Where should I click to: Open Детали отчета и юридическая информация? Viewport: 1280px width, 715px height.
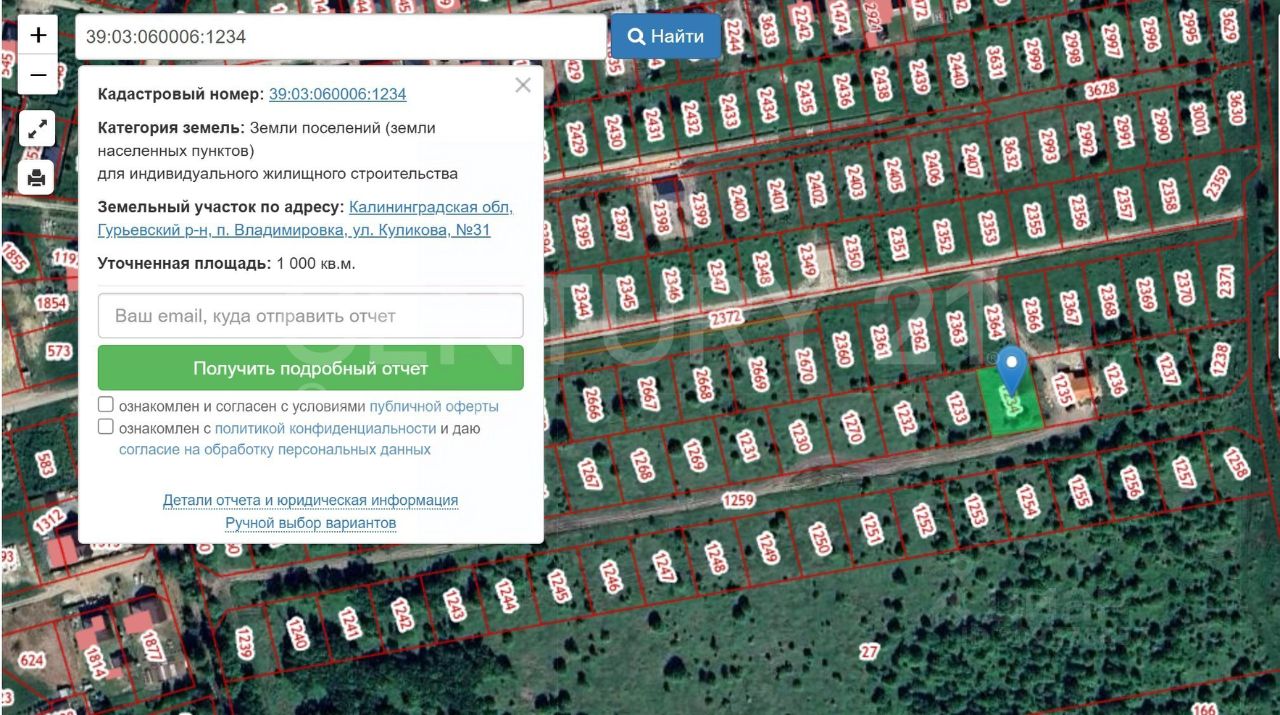[311, 500]
